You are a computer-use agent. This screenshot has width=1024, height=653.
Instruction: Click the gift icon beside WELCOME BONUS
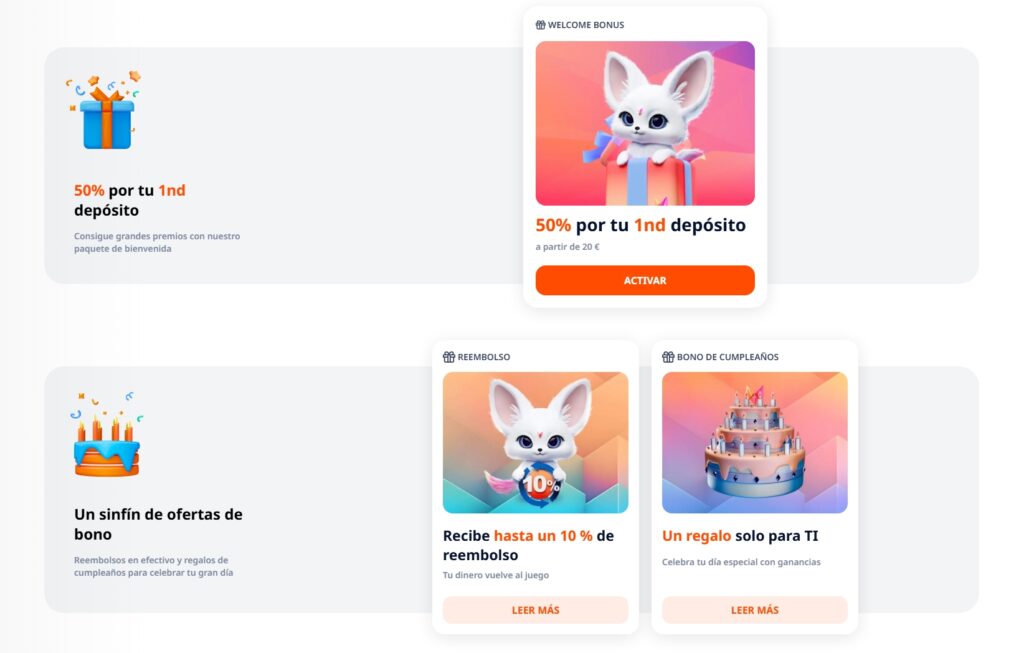click(540, 25)
